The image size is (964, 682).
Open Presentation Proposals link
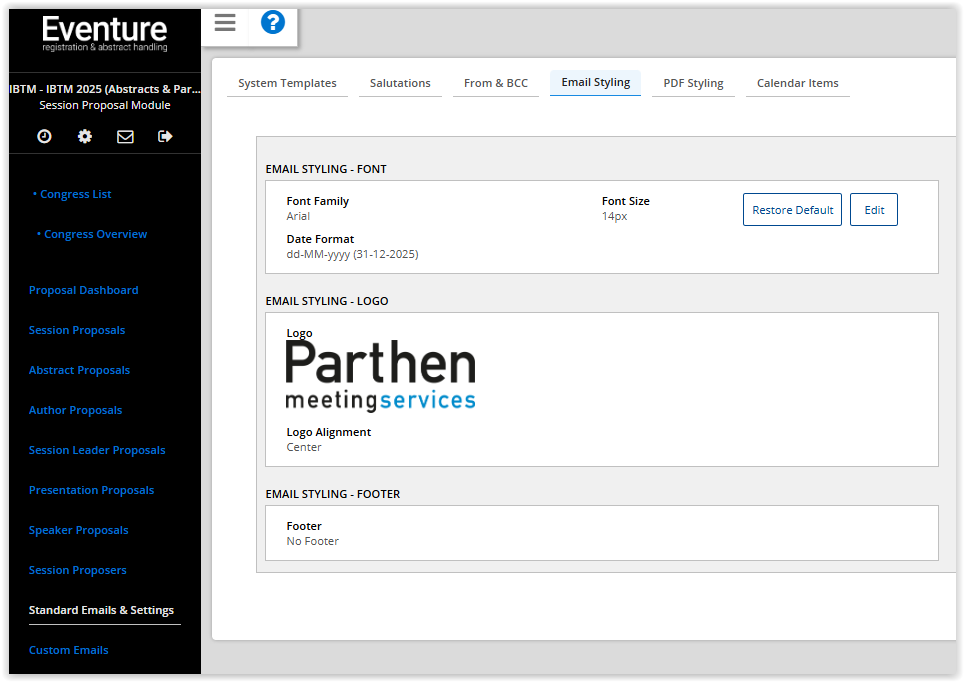tap(92, 490)
